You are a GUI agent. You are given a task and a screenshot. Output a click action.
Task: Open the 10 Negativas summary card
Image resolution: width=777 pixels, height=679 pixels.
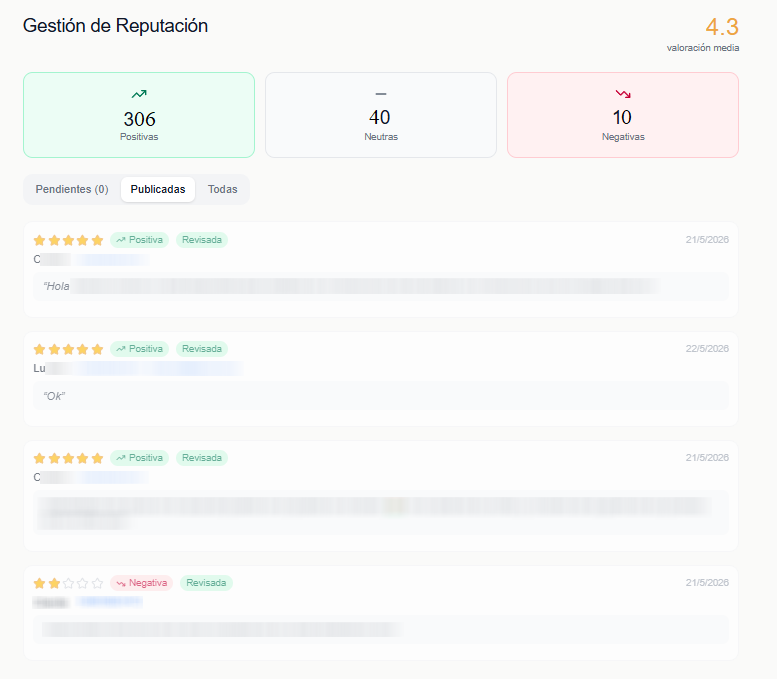(623, 115)
